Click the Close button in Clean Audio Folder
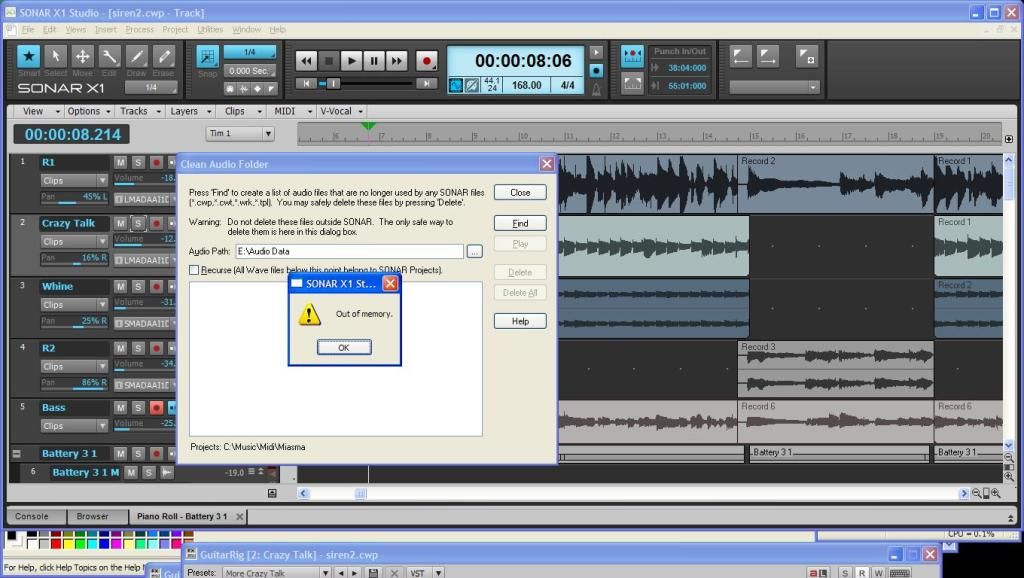1024x578 pixels. tap(520, 193)
